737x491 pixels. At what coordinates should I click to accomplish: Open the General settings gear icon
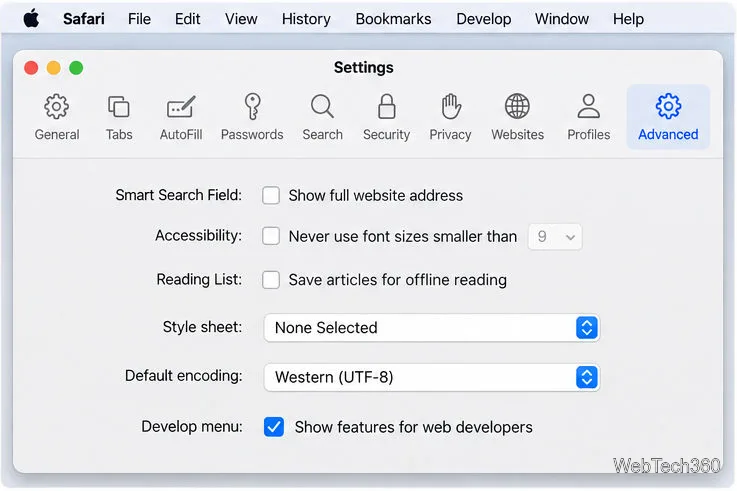tap(56, 107)
